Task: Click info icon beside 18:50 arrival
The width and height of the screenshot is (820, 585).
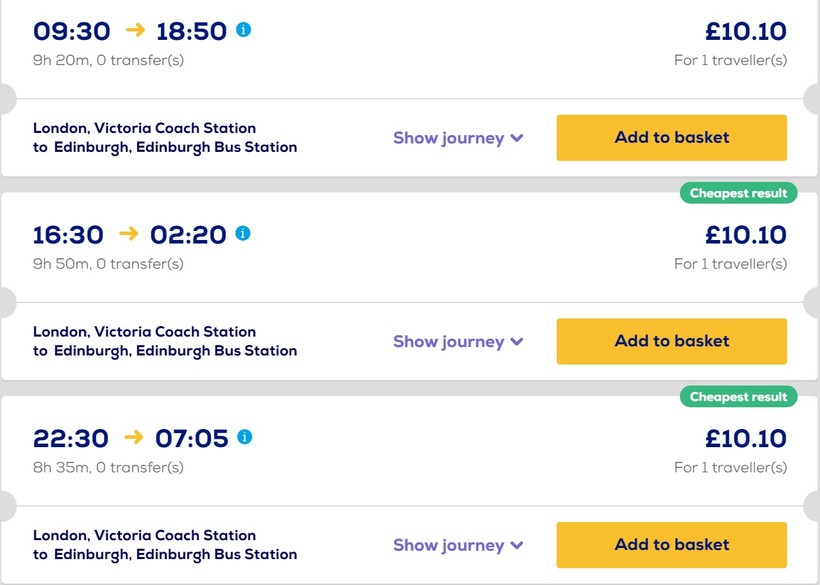Action: 244,30
